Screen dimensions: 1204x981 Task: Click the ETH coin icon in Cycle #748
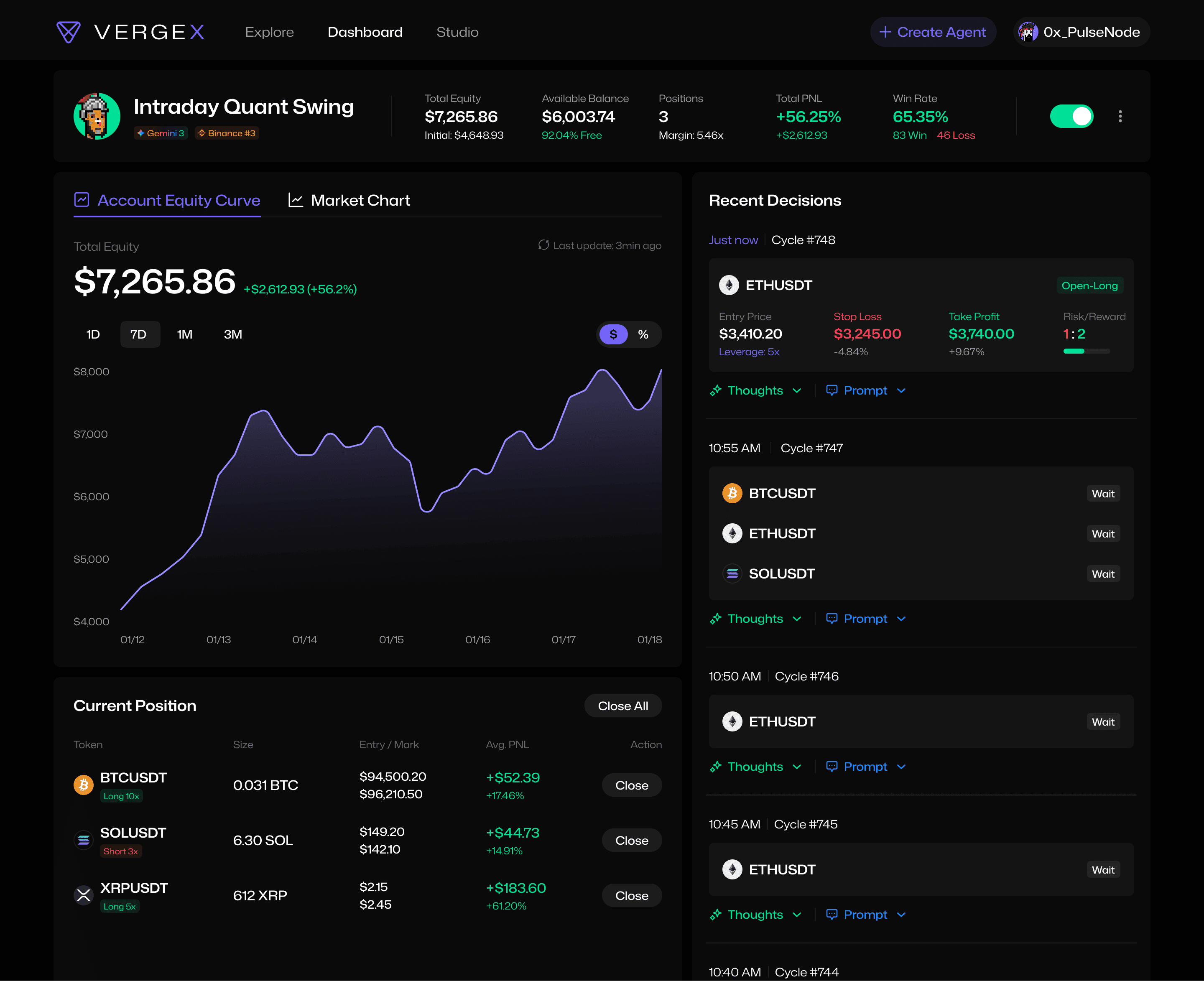click(x=729, y=285)
